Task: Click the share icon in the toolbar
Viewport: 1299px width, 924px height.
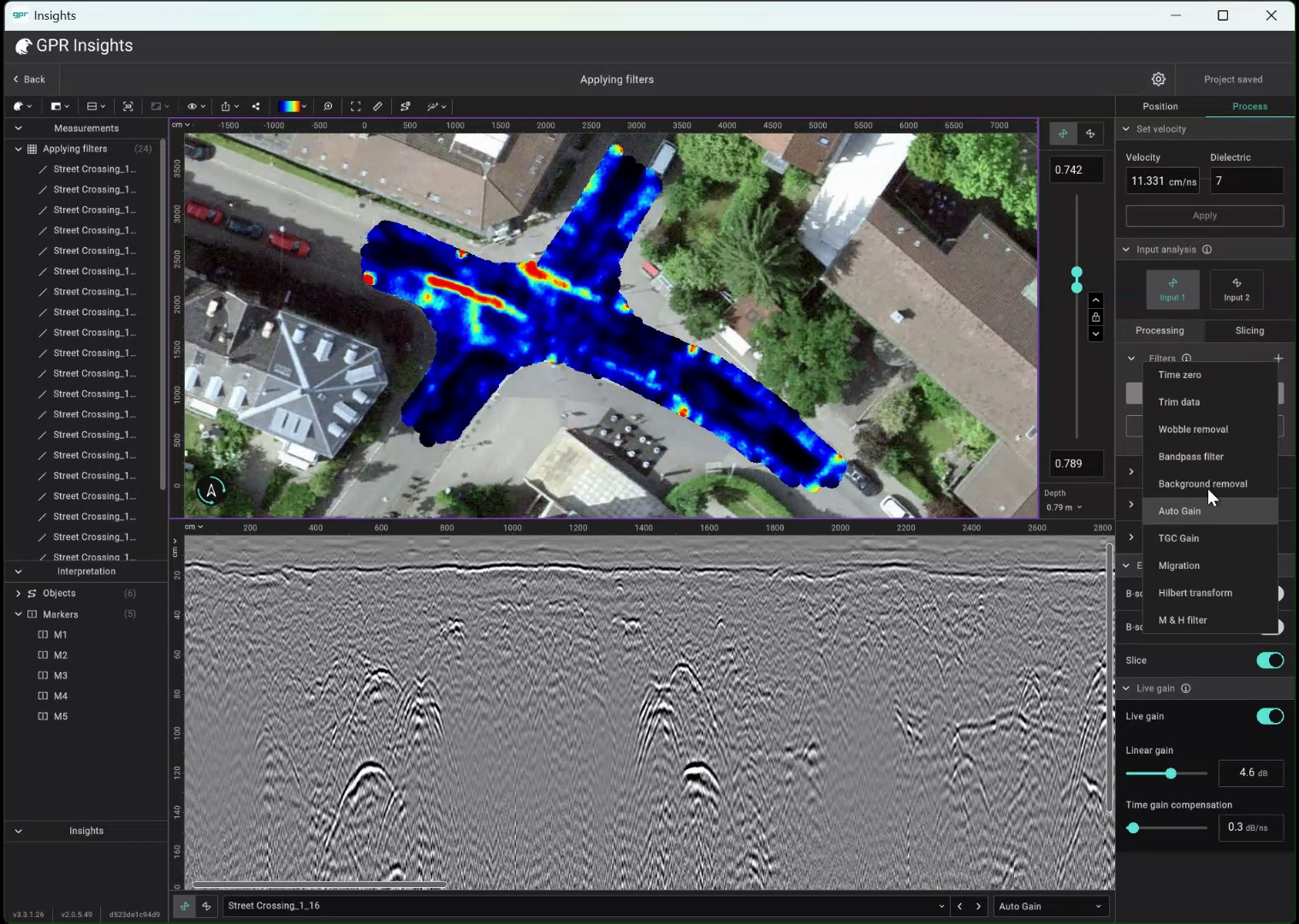Action: click(x=255, y=106)
